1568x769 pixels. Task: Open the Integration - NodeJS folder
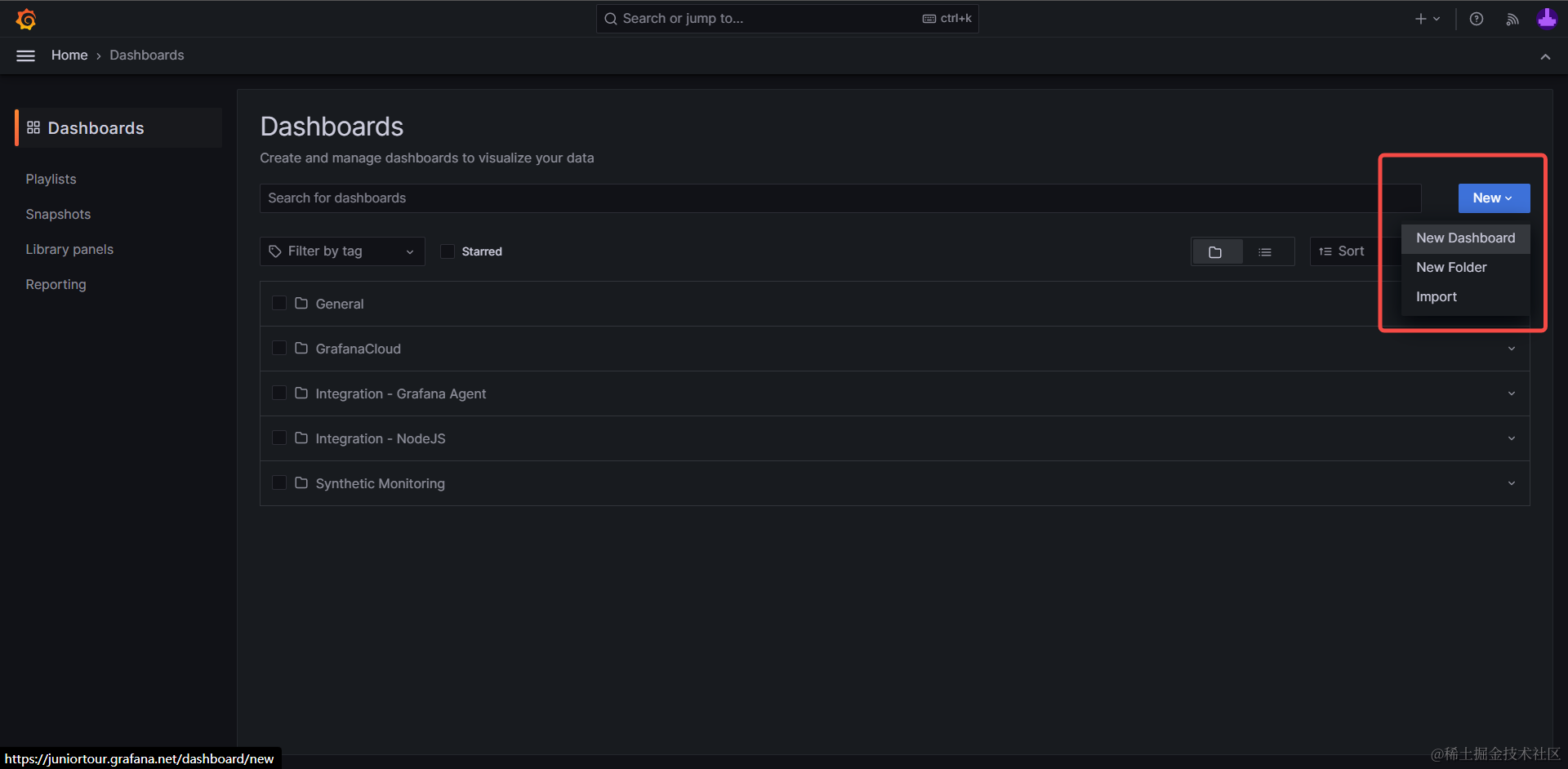point(381,439)
